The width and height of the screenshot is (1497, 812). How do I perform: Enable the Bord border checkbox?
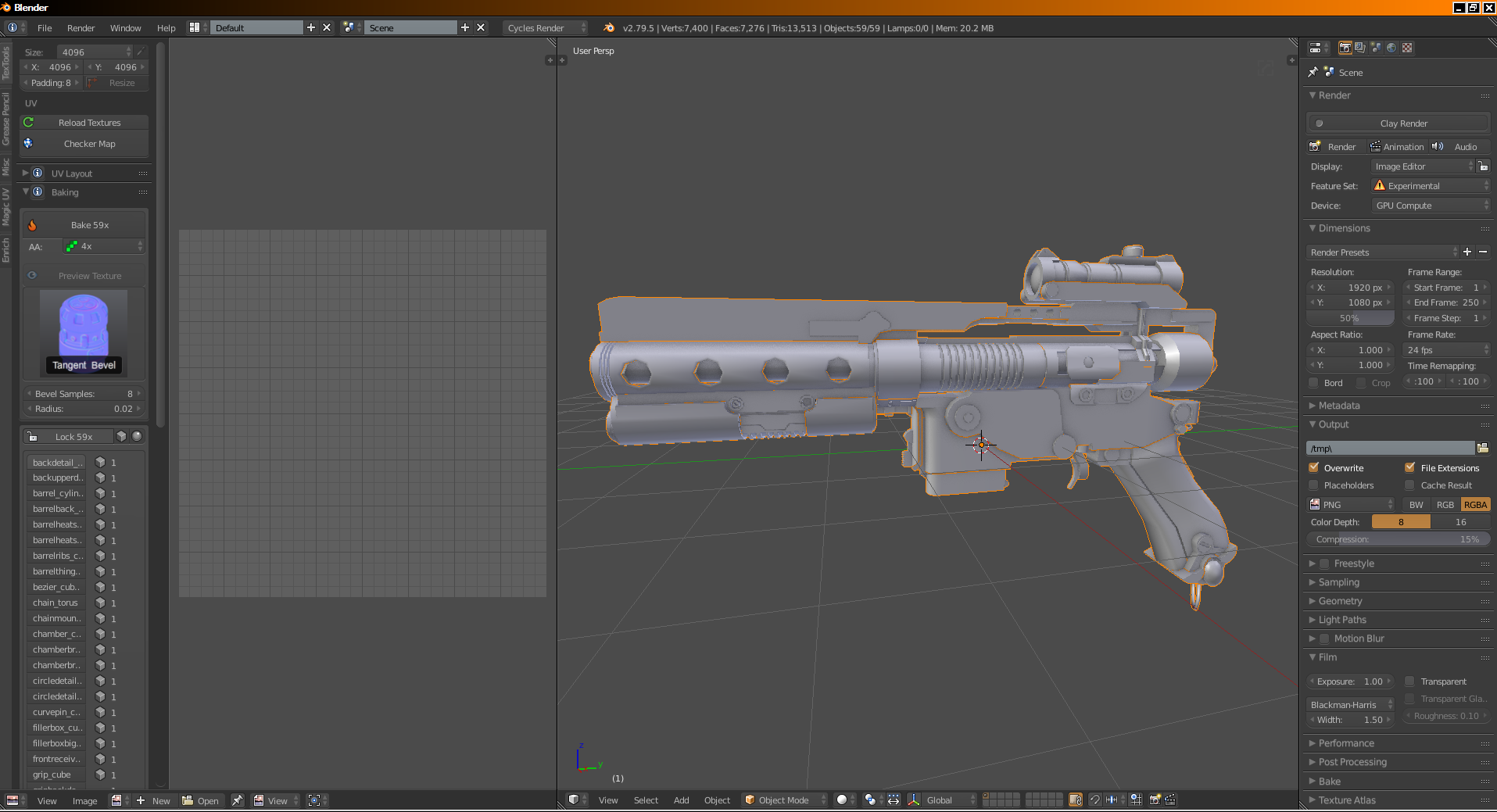[1314, 382]
